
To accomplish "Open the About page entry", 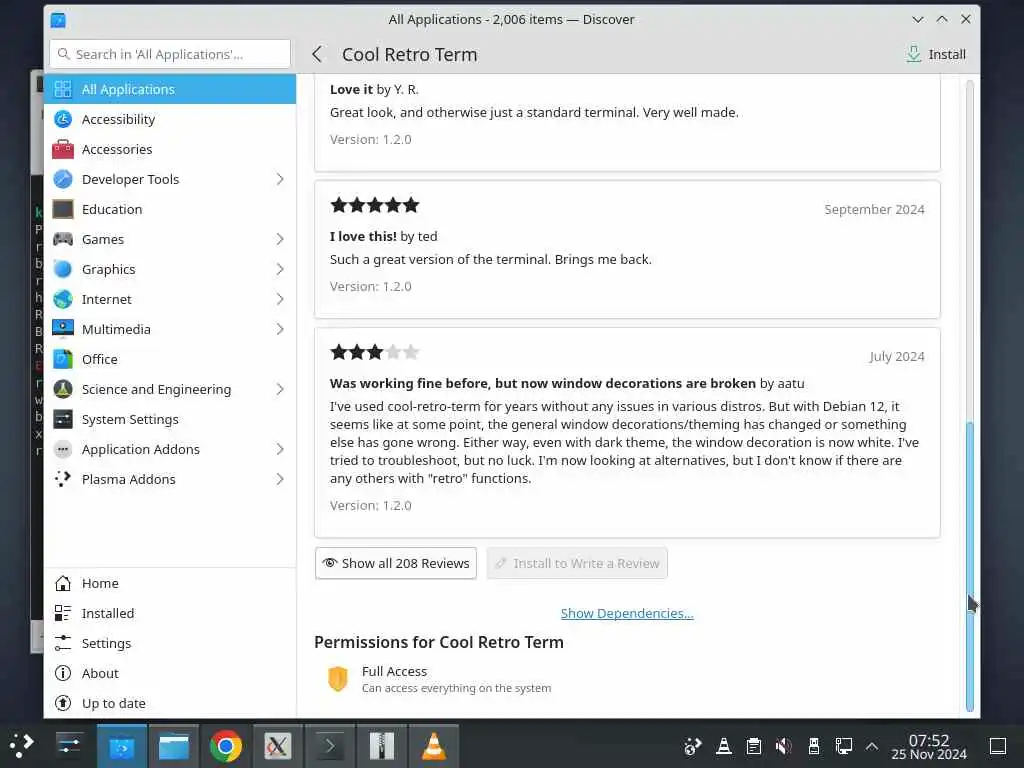I will pyautogui.click(x=170, y=673).
